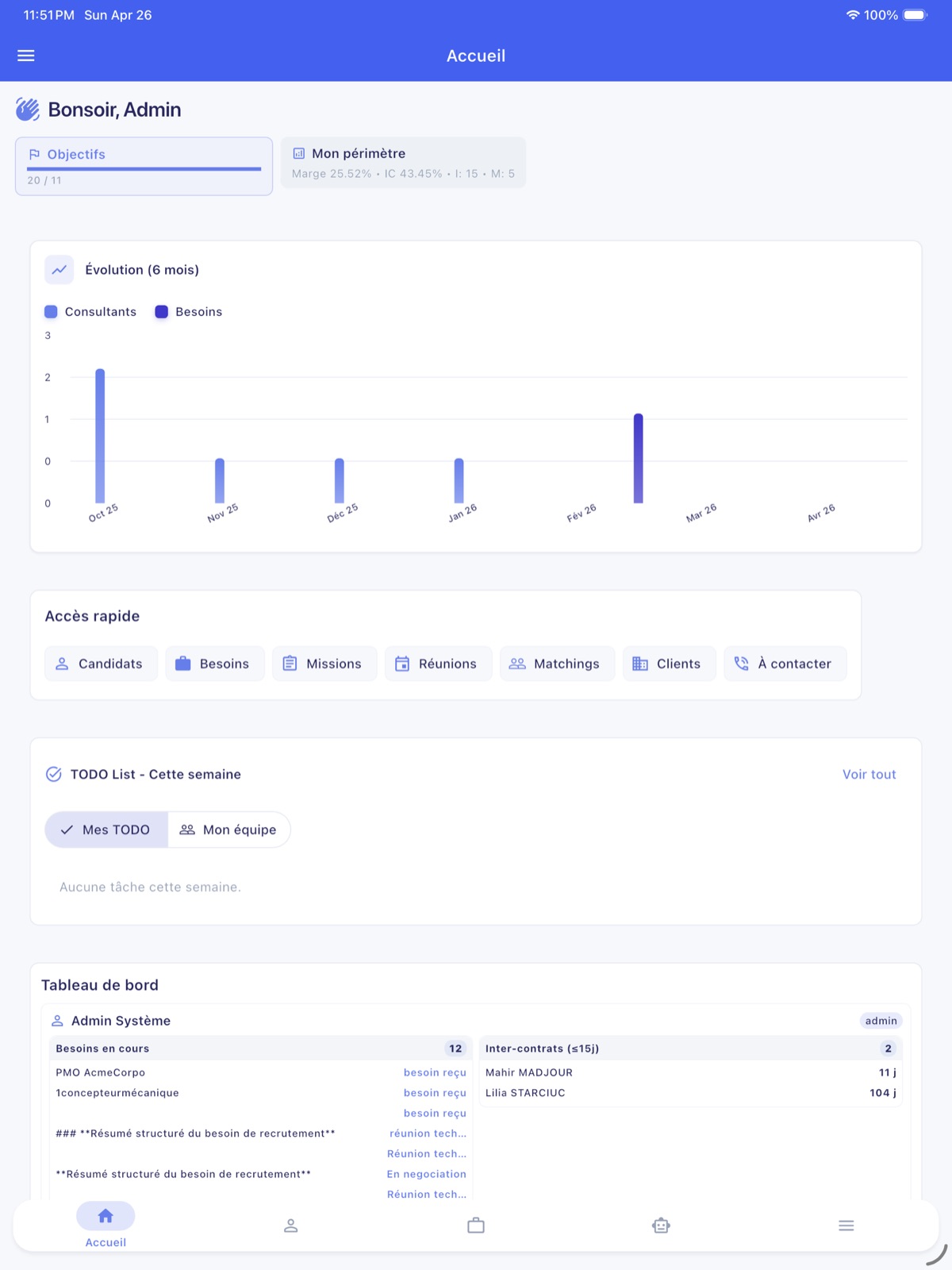Click the admin role badge
This screenshot has width=952, height=1270.
point(881,1021)
